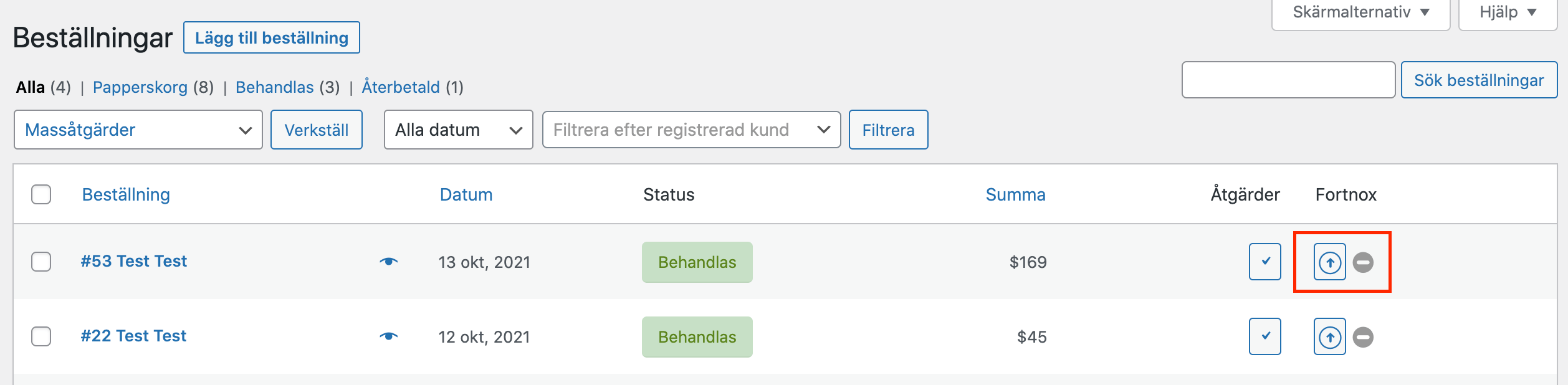This screenshot has width=1568, height=385.
Task: Click gray minus icon for order #22
Action: pos(1363,337)
